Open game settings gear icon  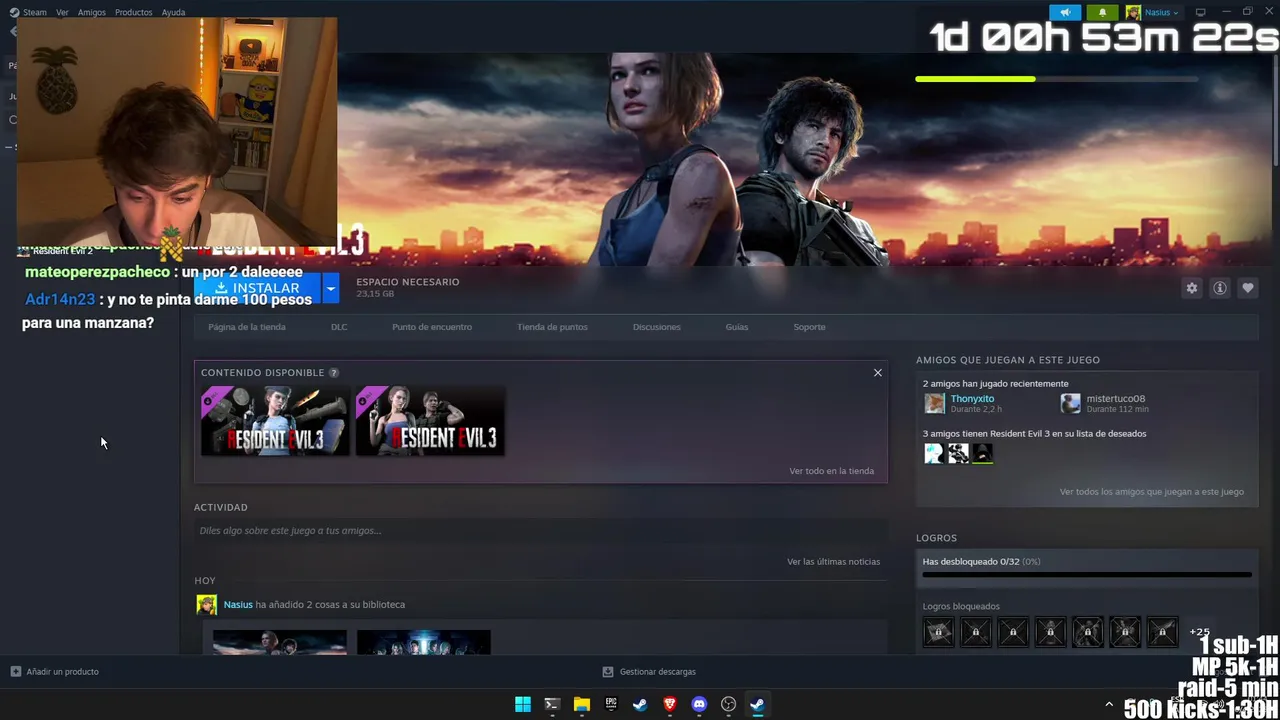[1191, 288]
